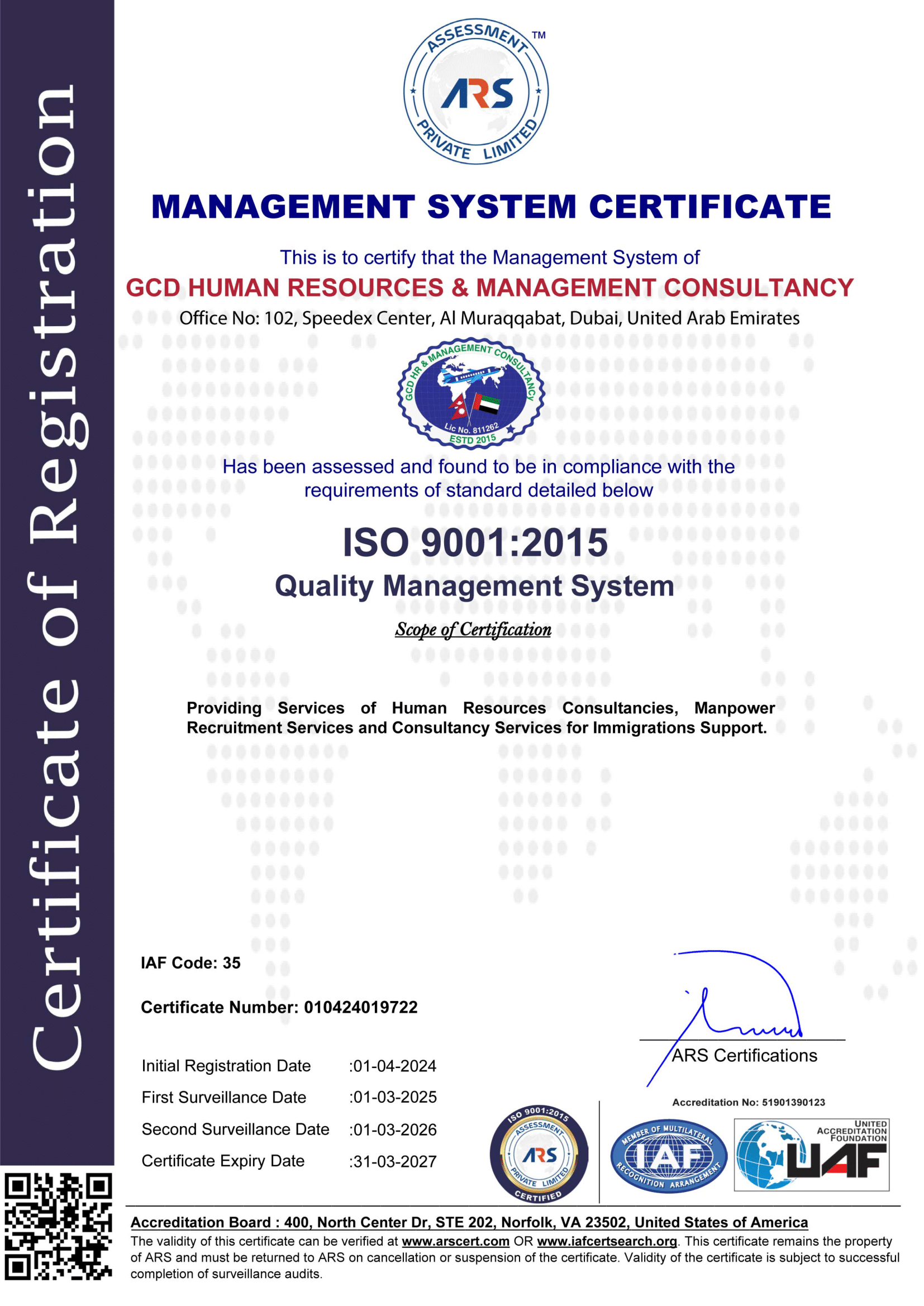The height and width of the screenshot is (1306, 924).
Task: Click 'IAF Code: 35'
Action: pyautogui.click(x=190, y=962)
